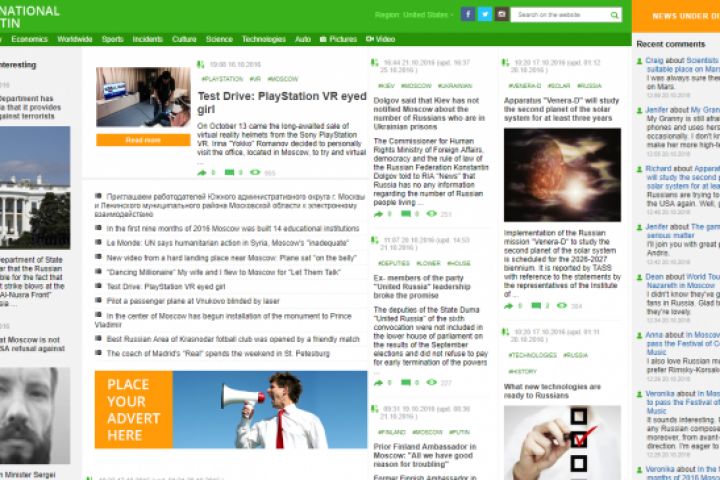
Task: Open the Culture menu item
Action: (184, 39)
